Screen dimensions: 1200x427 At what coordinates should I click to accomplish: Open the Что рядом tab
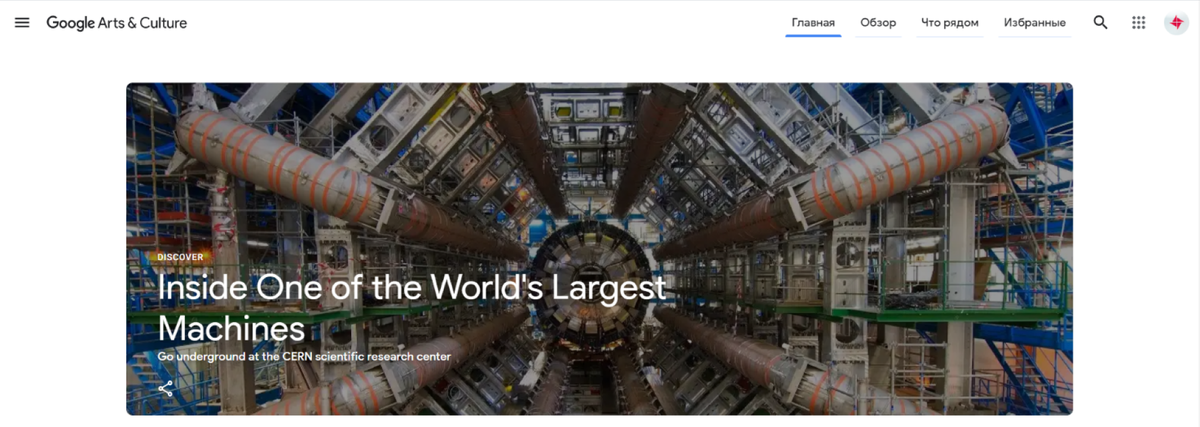click(950, 23)
